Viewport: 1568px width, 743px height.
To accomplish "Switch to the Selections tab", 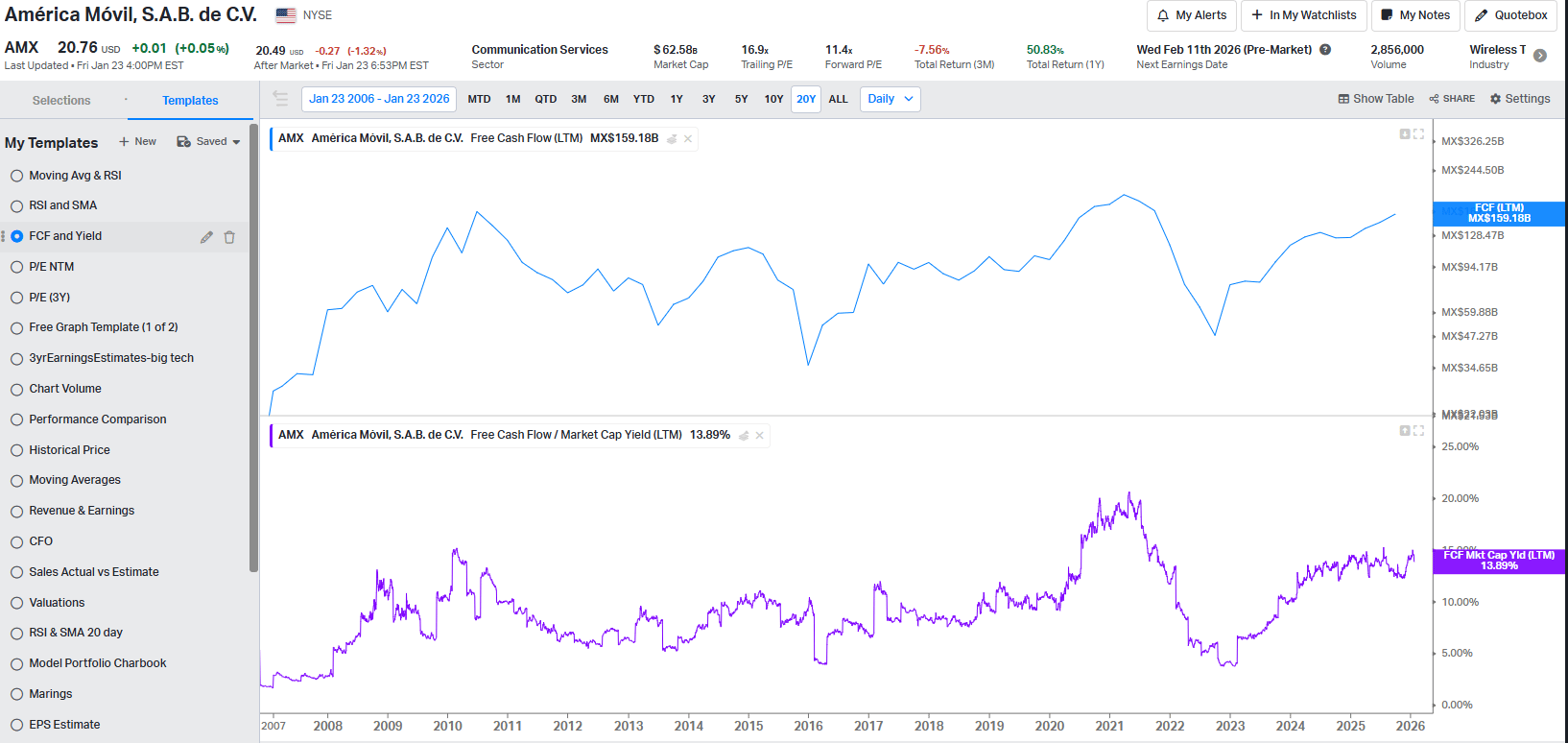I will tap(61, 101).
